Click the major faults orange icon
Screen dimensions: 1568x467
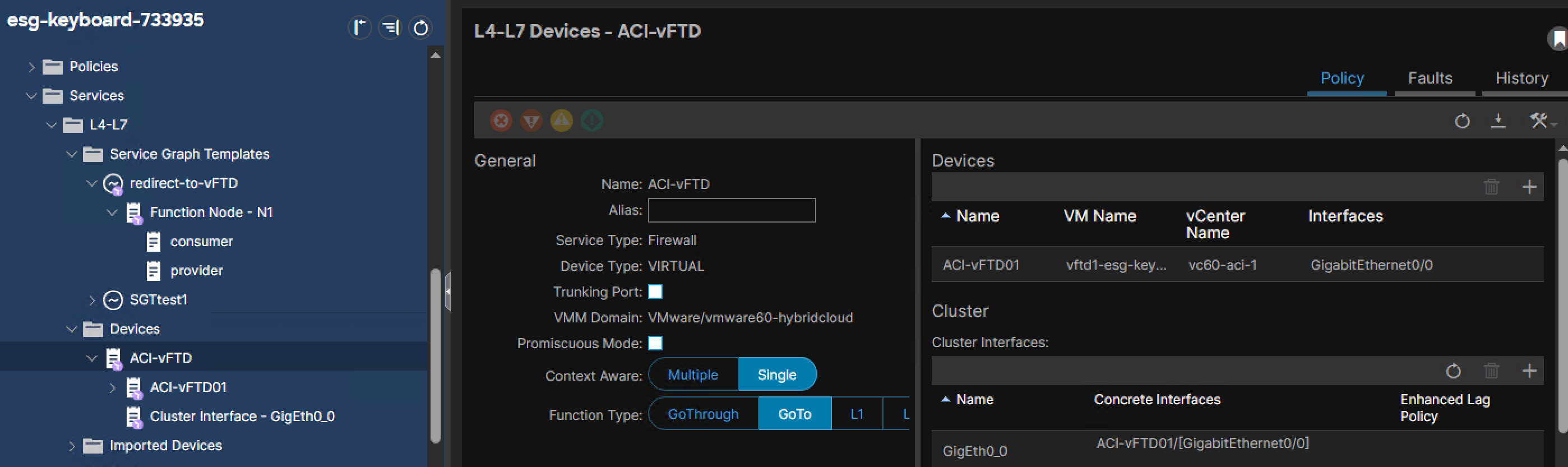(531, 121)
